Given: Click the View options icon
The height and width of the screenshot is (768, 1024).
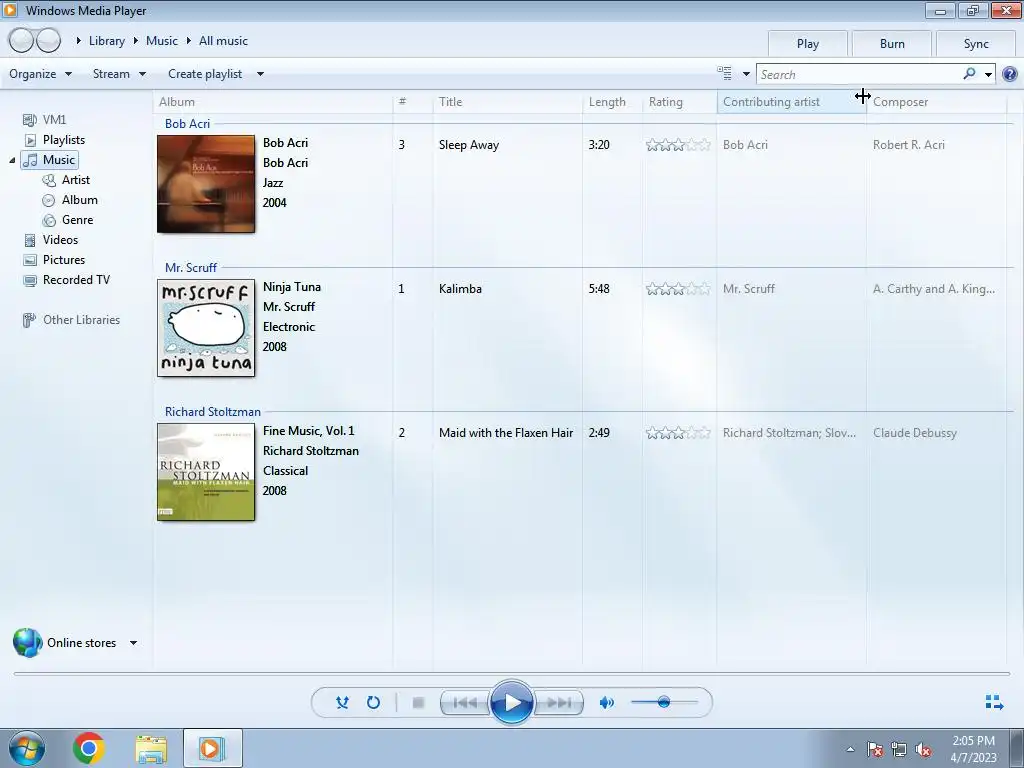Looking at the screenshot, I should 724,73.
